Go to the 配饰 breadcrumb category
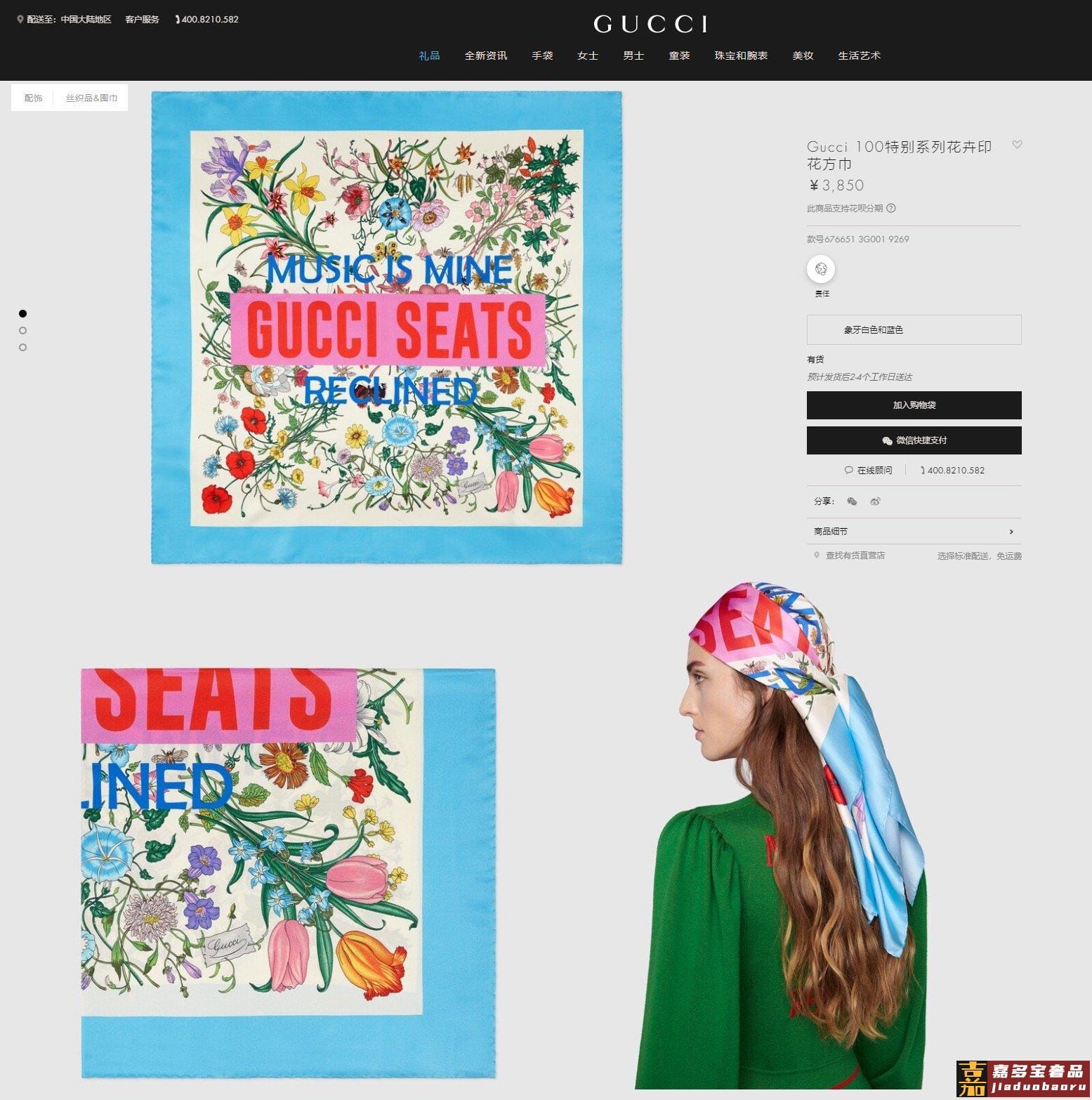The height and width of the screenshot is (1100, 1092). pyautogui.click(x=33, y=98)
